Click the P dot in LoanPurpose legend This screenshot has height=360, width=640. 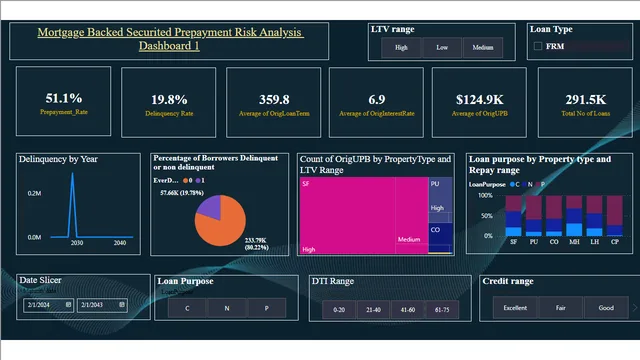click(537, 184)
